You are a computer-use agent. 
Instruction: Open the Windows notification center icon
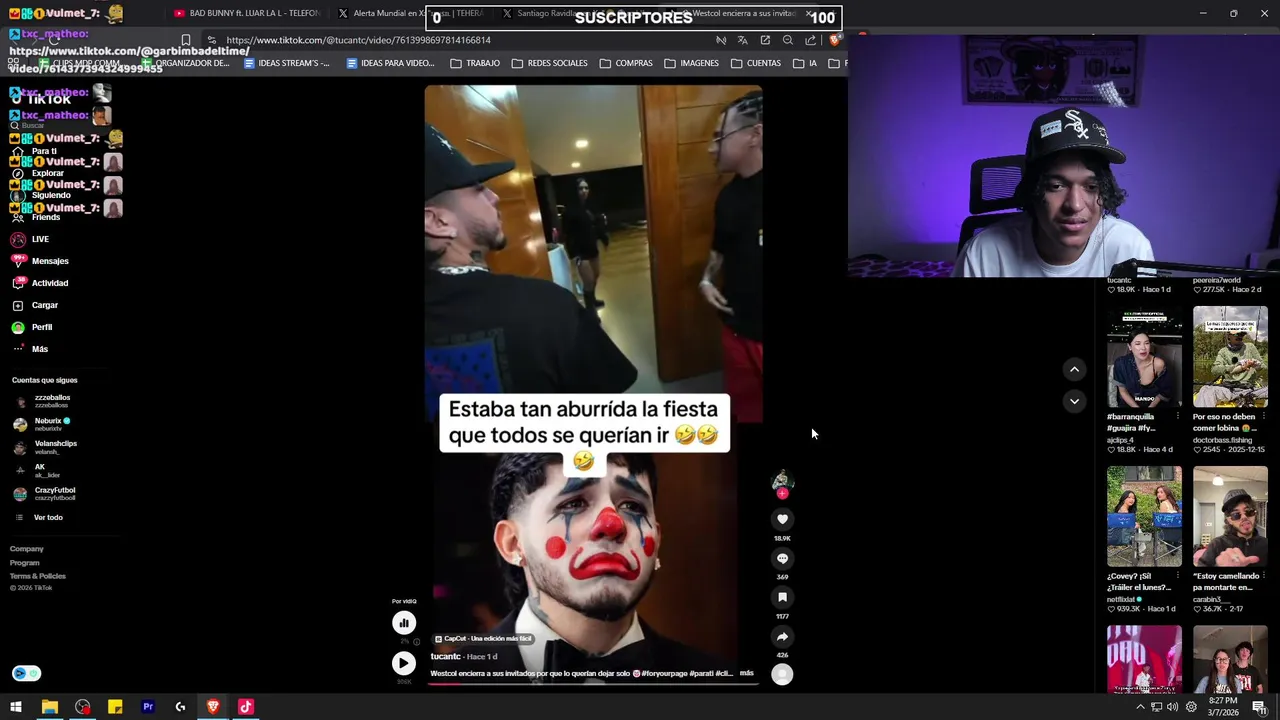(x=1259, y=707)
